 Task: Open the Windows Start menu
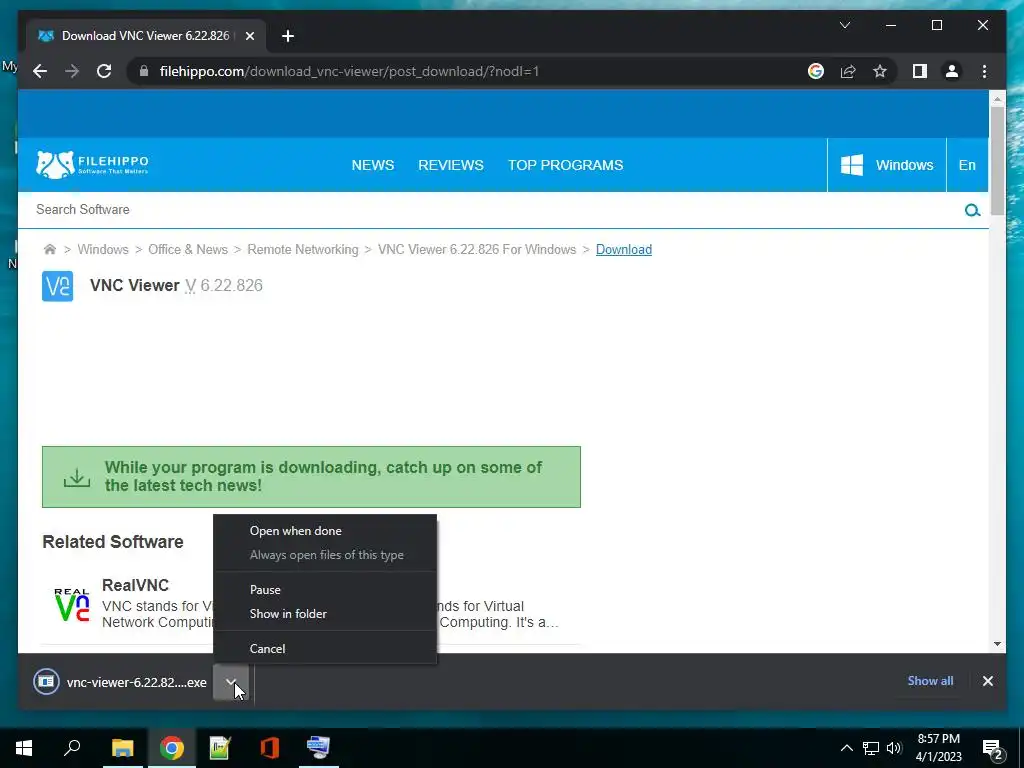(24, 748)
